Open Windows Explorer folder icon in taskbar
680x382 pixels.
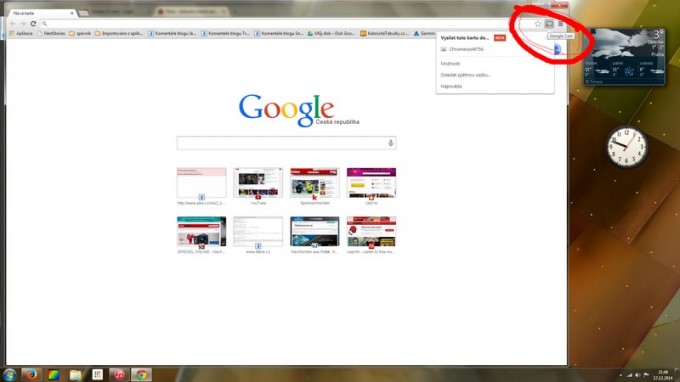click(x=75, y=375)
